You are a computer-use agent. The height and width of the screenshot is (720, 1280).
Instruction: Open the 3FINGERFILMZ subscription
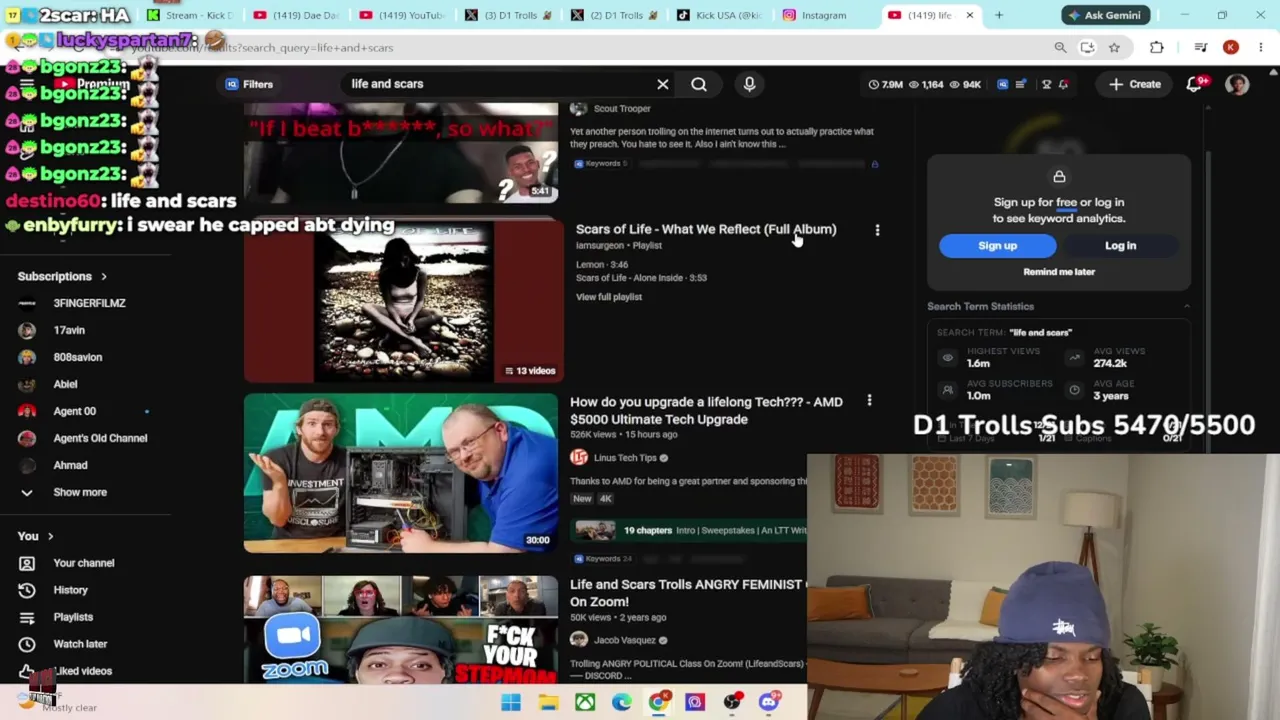pos(89,303)
